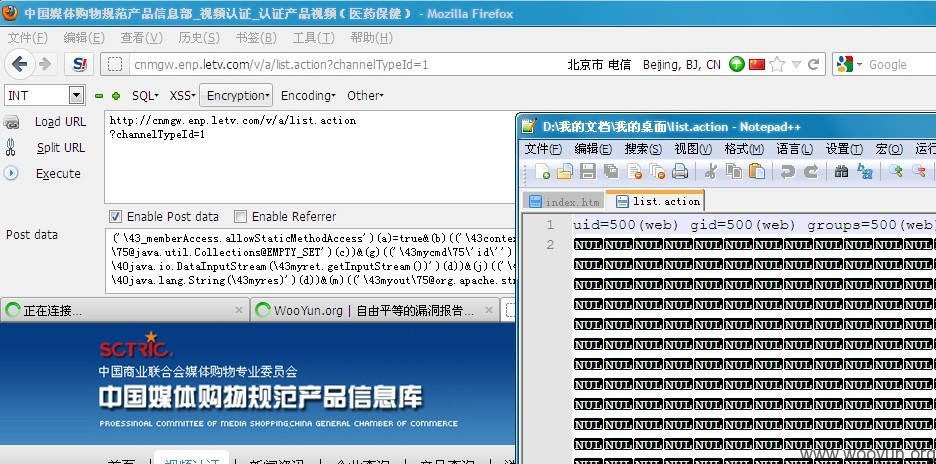Click the Load URL icon
Screen dimensions: 936x464
pyautogui.click(x=11, y=122)
